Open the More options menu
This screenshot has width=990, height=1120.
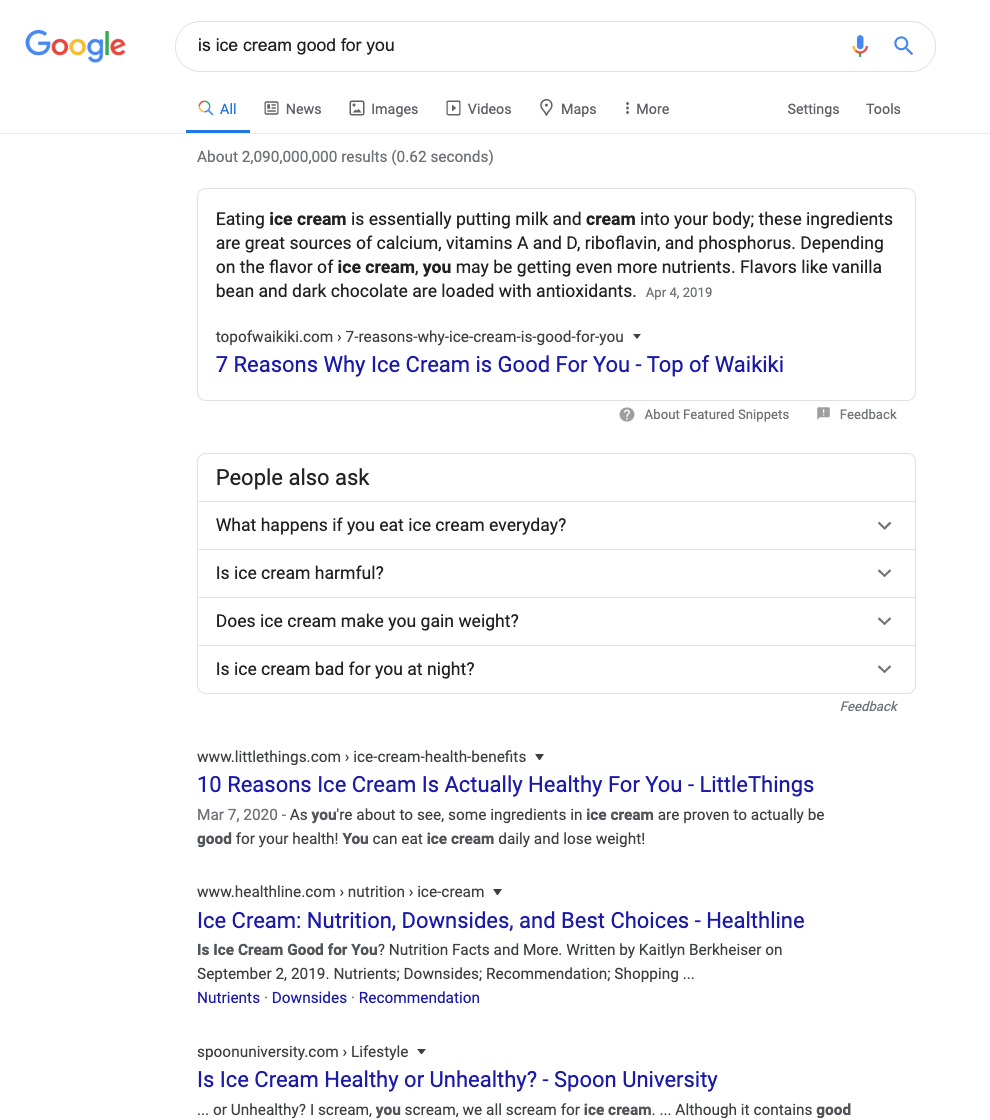646,109
